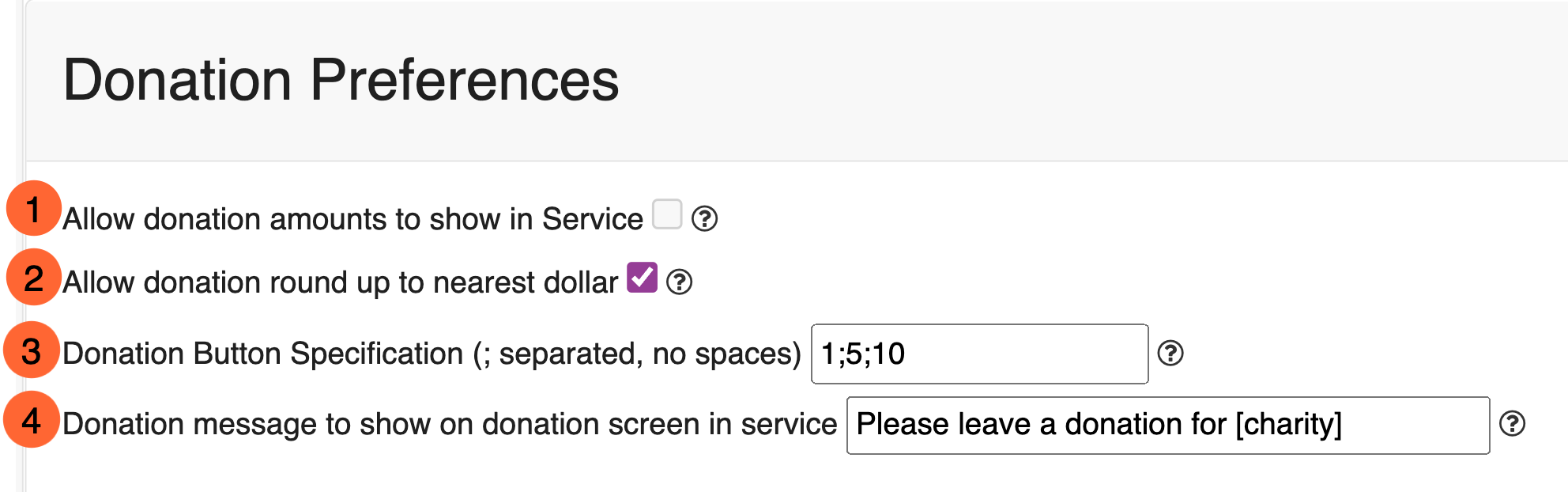Screen dimensions: 1568x492
Task: Click the orange number 1 marker
Action: [x=33, y=209]
